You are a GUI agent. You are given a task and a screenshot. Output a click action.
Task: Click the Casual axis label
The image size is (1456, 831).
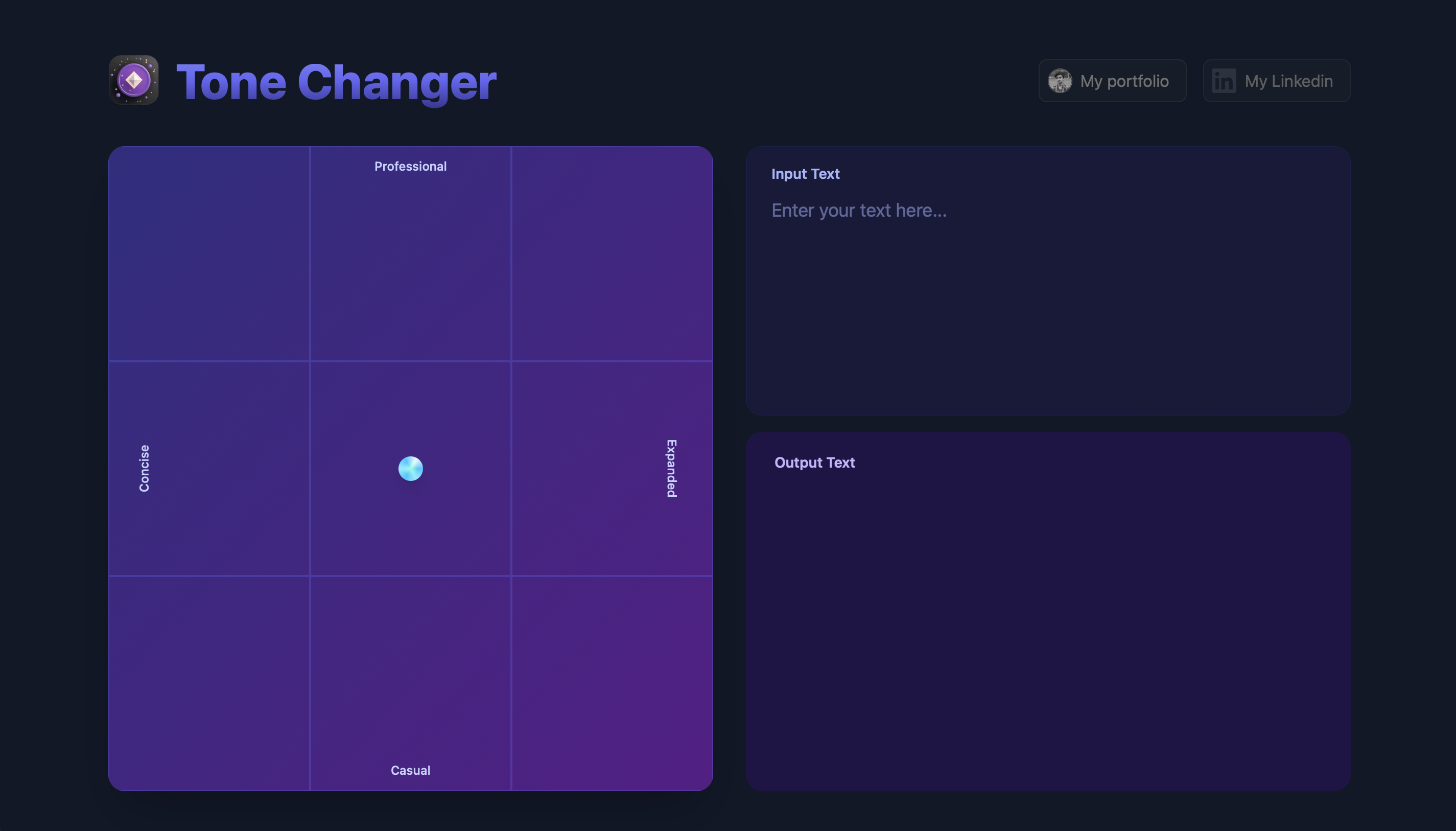coord(410,770)
